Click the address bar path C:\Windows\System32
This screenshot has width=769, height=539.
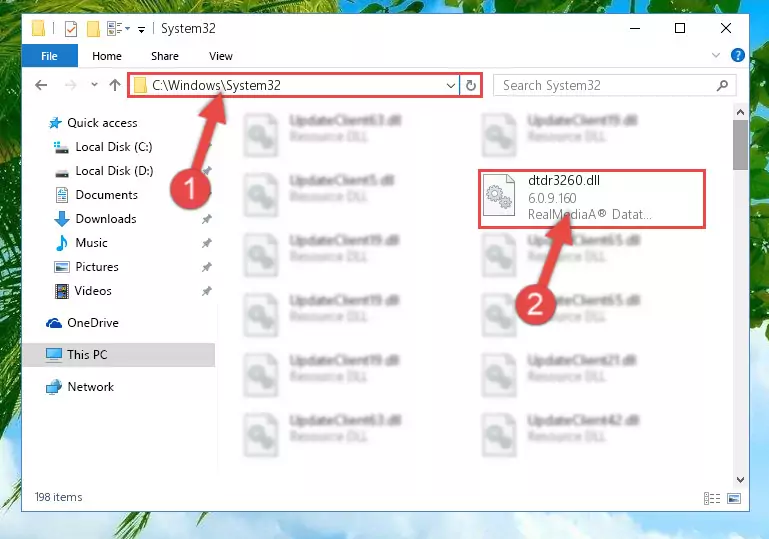[216, 85]
